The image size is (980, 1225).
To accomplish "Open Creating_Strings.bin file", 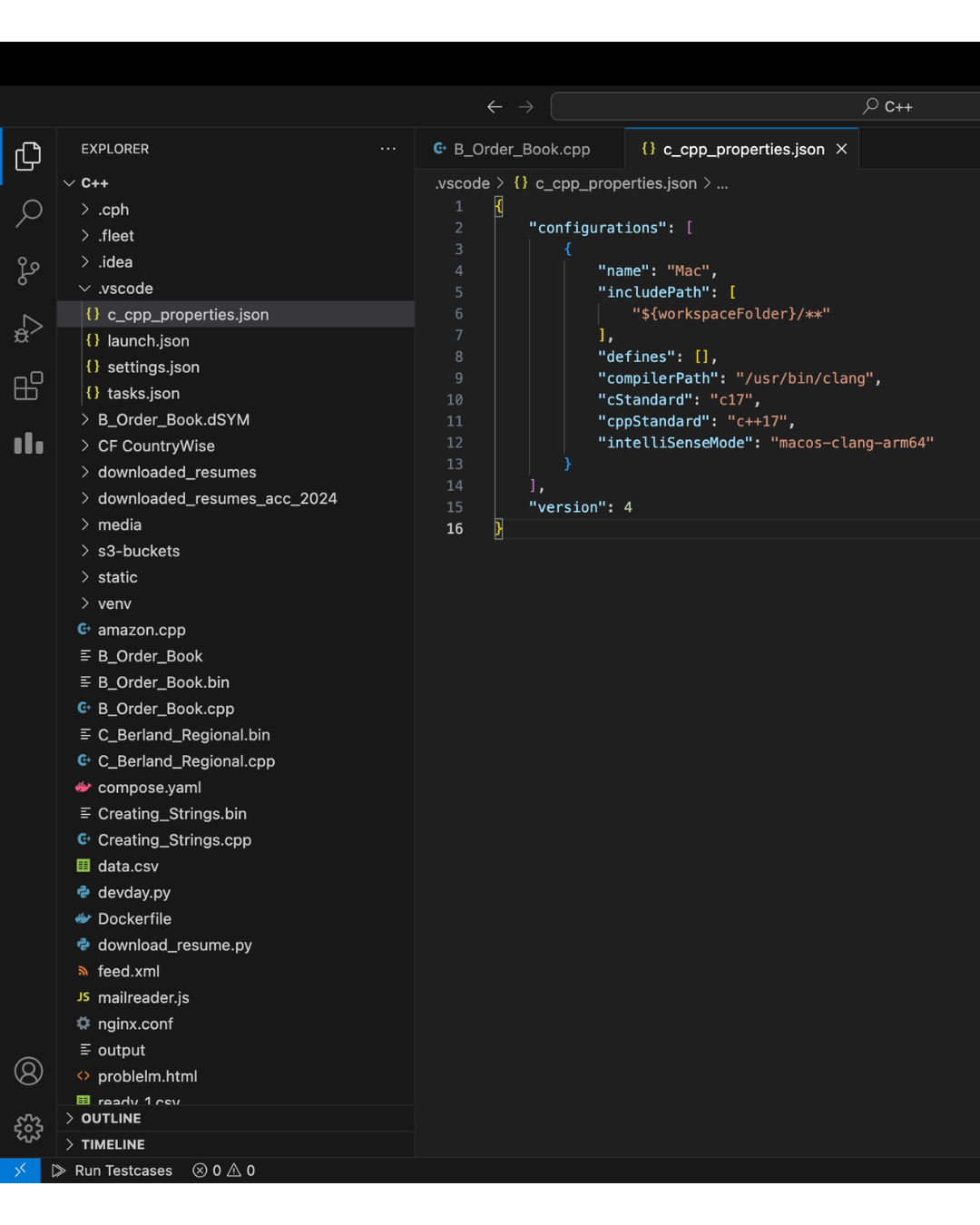I will tap(236, 815).
